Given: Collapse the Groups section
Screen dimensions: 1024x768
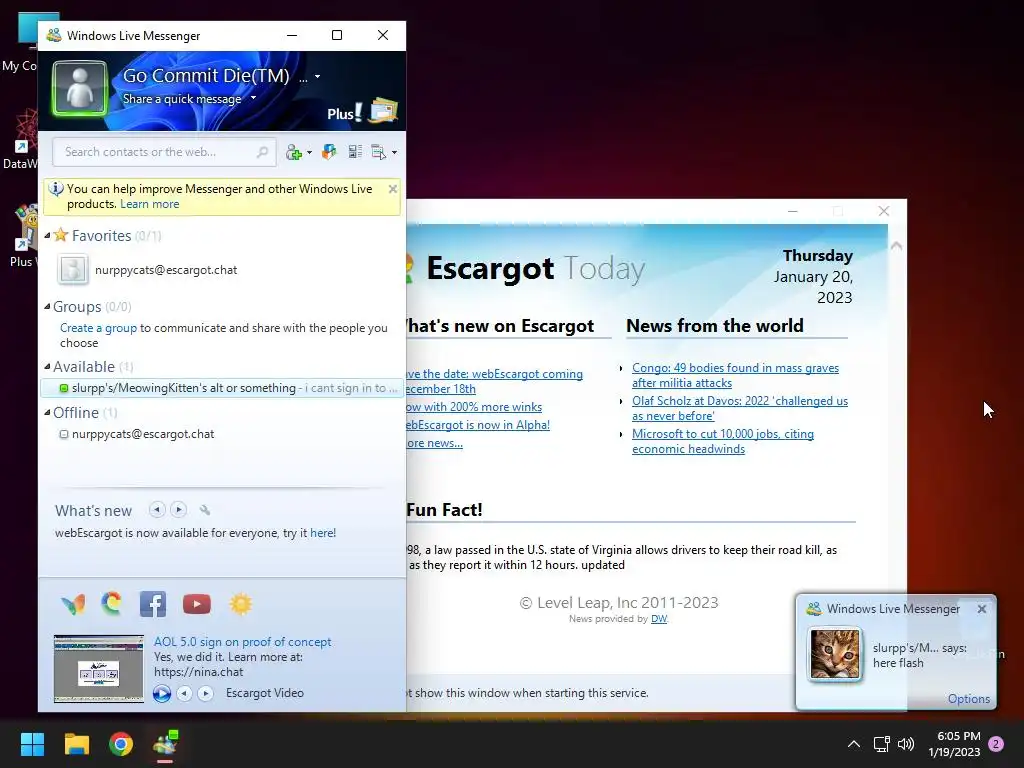Looking at the screenshot, I should click(x=47, y=306).
